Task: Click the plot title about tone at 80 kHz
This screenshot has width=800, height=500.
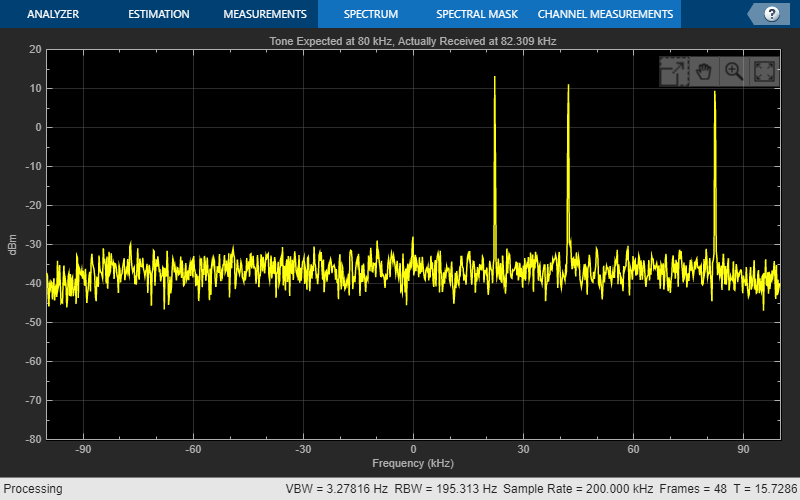Action: point(412,41)
